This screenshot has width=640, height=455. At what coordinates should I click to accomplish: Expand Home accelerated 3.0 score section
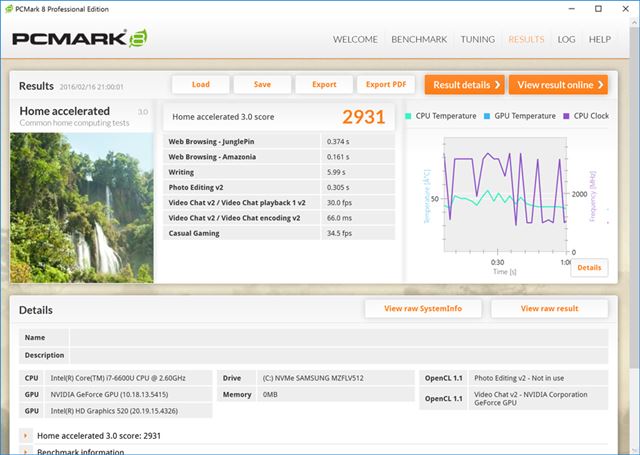25,436
